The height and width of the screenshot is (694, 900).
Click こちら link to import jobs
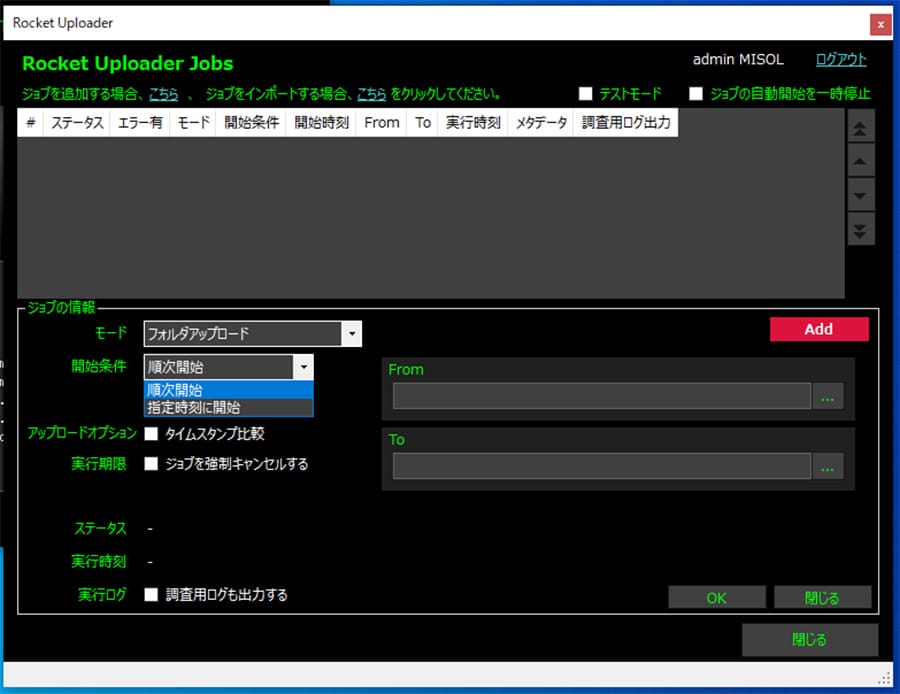pyautogui.click(x=371, y=94)
